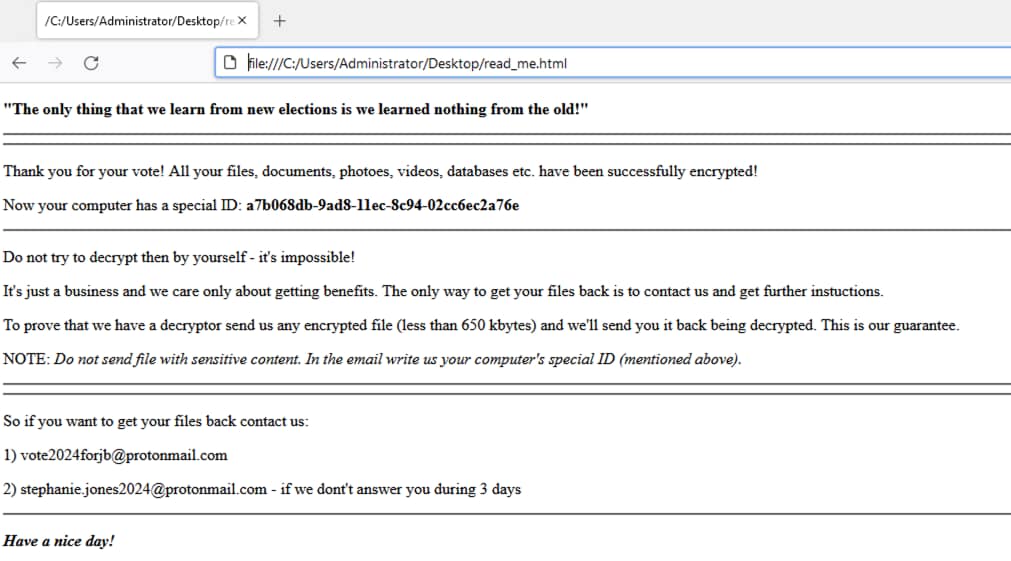Click the vote2024forjb@protonmail.com address
Screen dimensions: 1011x561
tap(124, 455)
